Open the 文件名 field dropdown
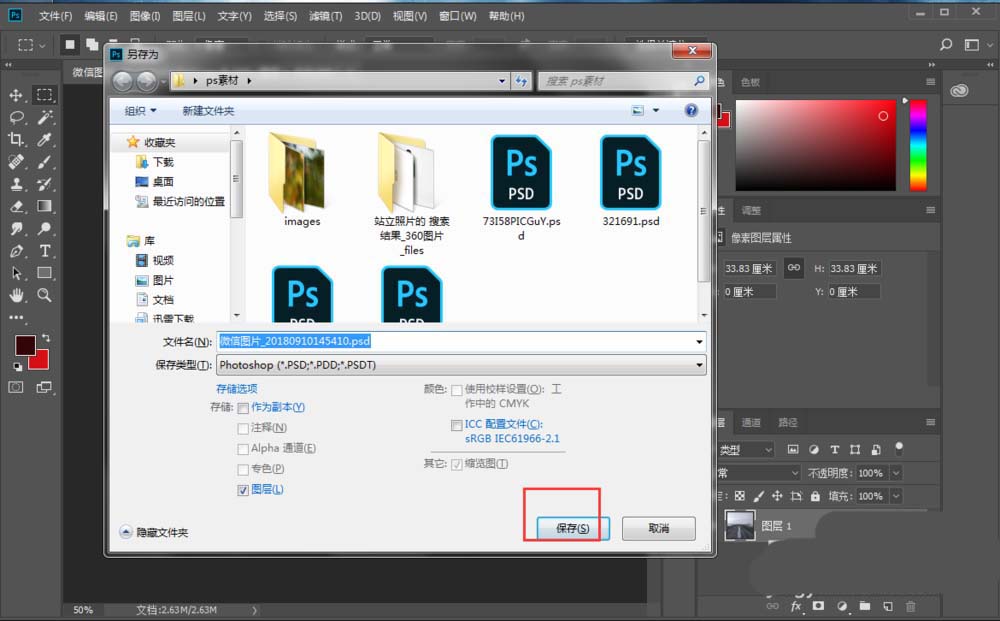Screen dimensions: 1000x621 698,341
